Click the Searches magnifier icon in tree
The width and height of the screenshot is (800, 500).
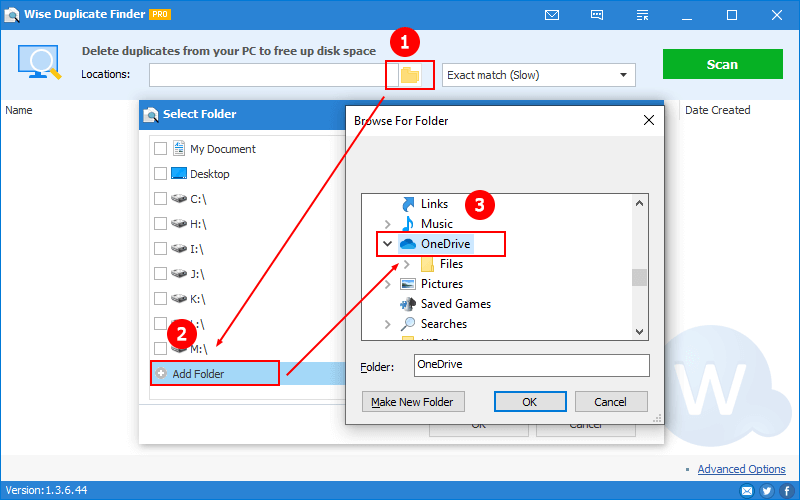[x=408, y=323]
